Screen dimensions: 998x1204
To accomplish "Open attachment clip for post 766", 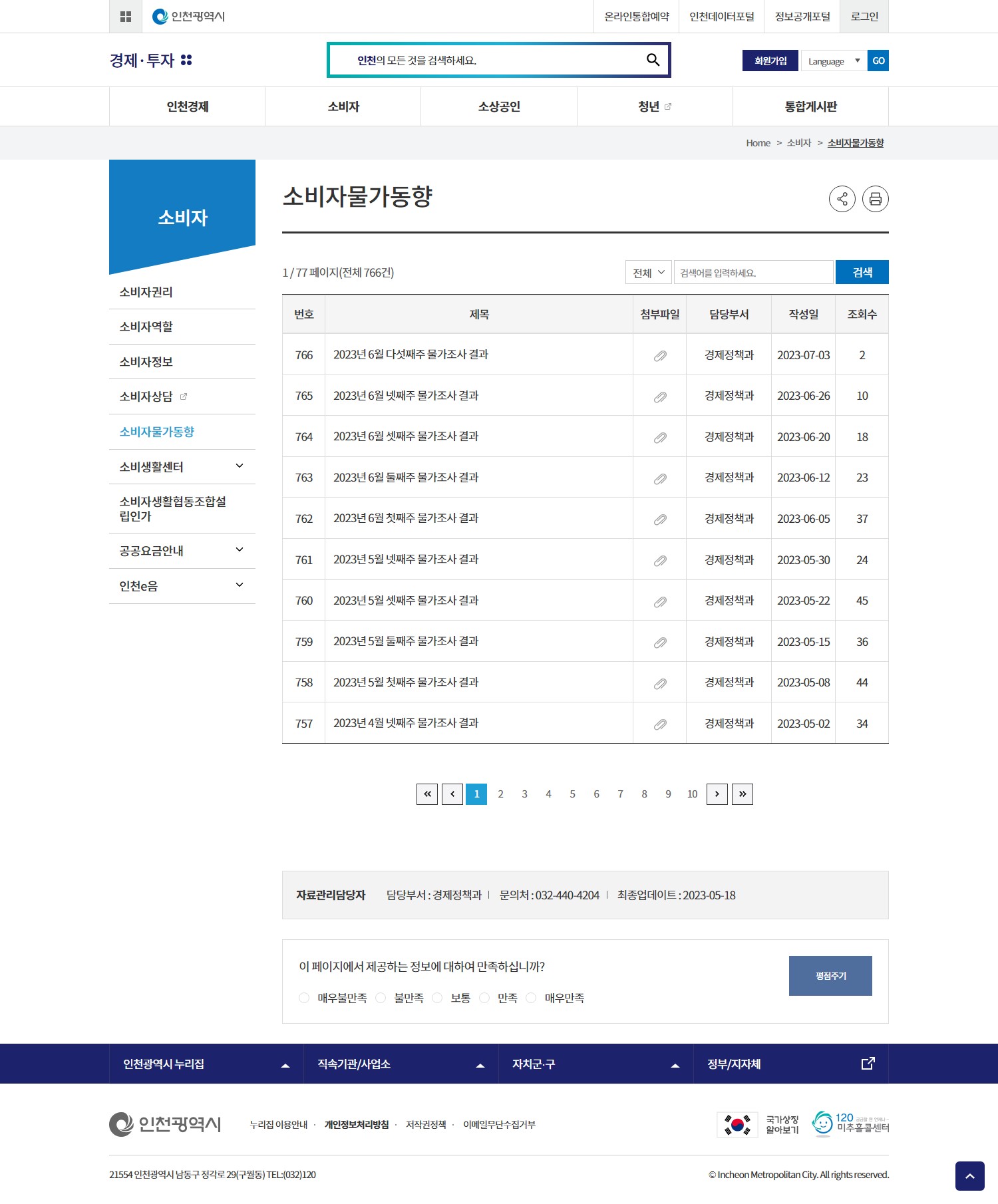I will (660, 356).
